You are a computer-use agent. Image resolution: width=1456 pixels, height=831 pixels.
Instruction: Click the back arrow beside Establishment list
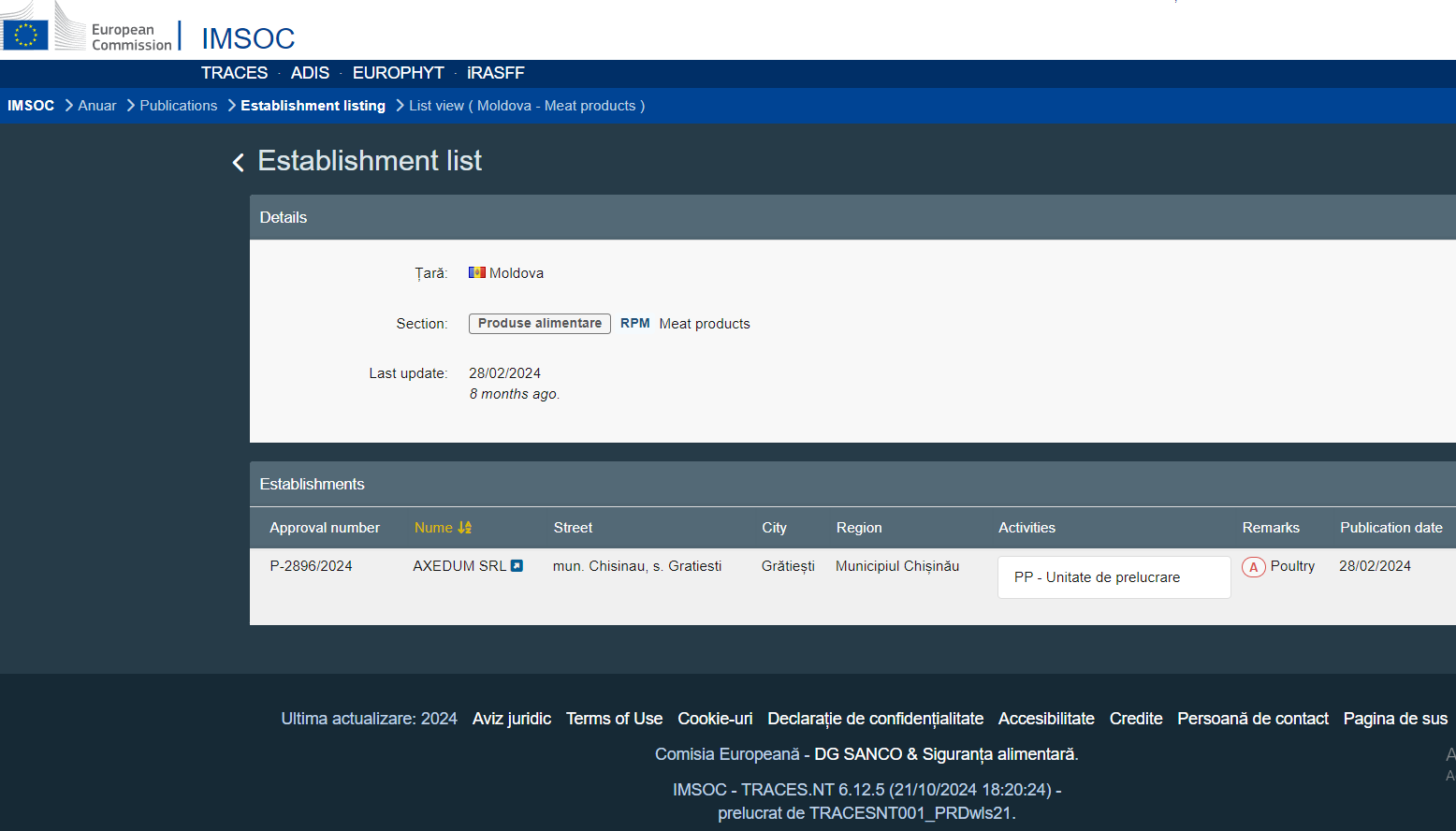[239, 163]
